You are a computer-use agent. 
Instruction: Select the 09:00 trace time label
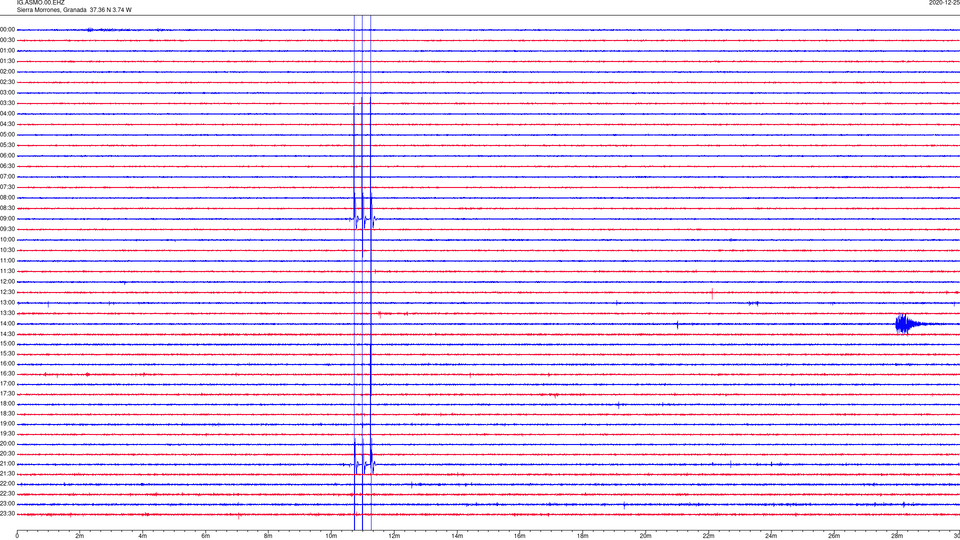pos(7,219)
